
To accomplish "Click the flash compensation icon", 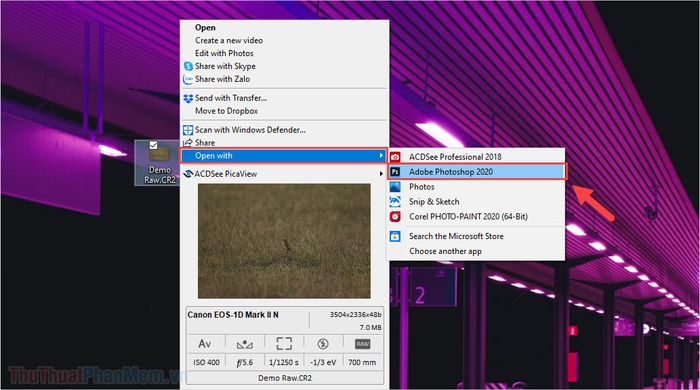I will [x=323, y=344].
